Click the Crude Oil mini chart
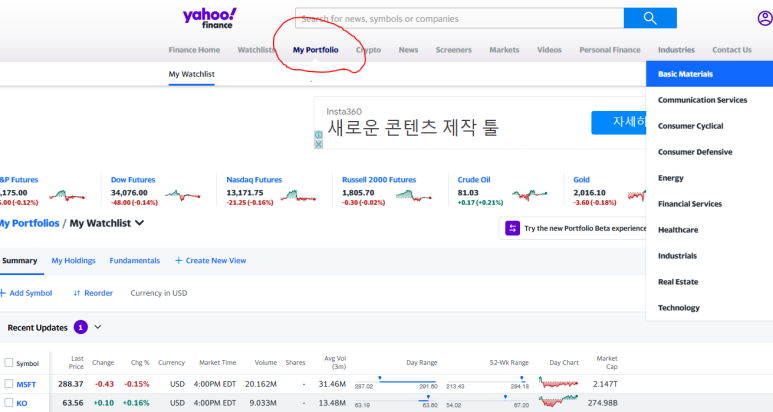The height and width of the screenshot is (412, 773). (x=529, y=195)
